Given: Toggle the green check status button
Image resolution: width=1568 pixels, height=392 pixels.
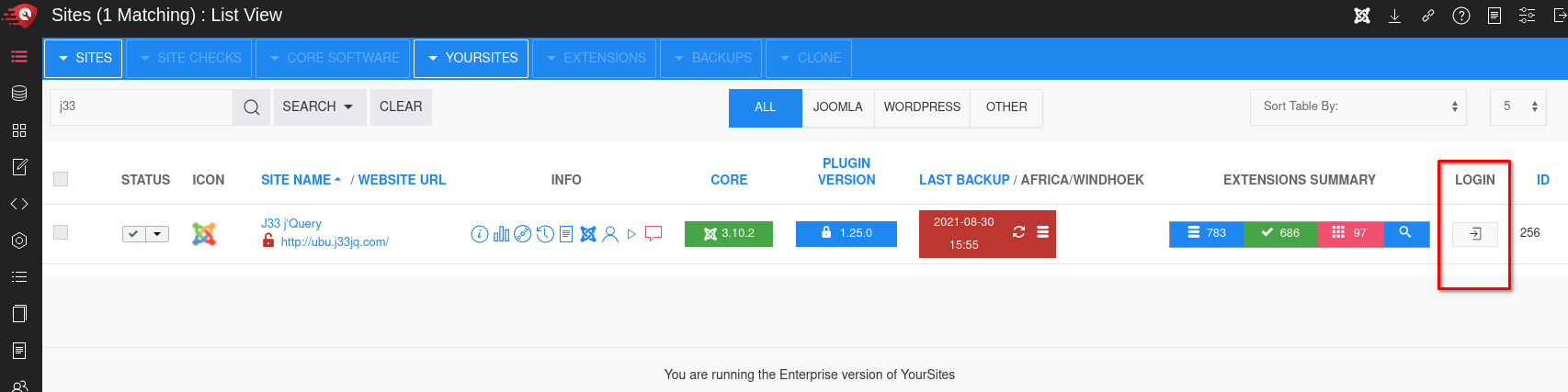Looking at the screenshot, I should pyautogui.click(x=134, y=234).
